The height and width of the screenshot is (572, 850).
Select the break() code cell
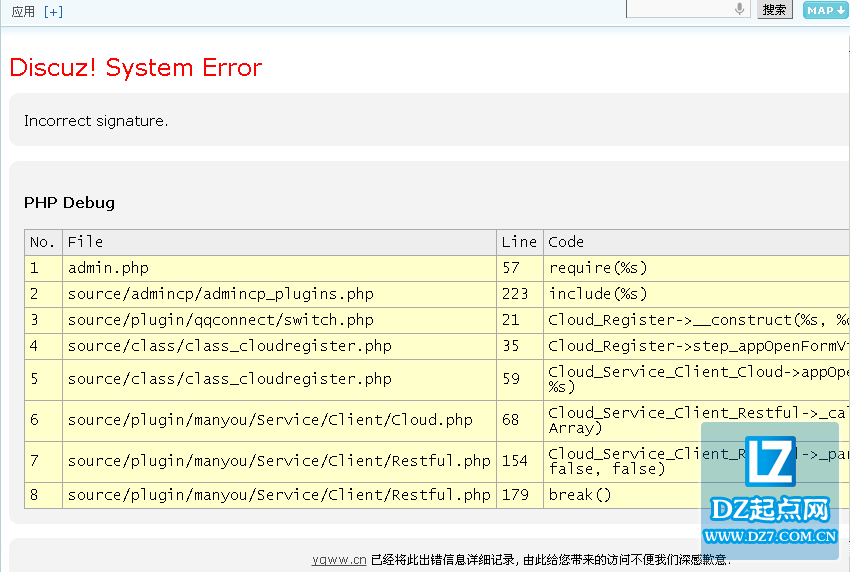tap(697, 496)
